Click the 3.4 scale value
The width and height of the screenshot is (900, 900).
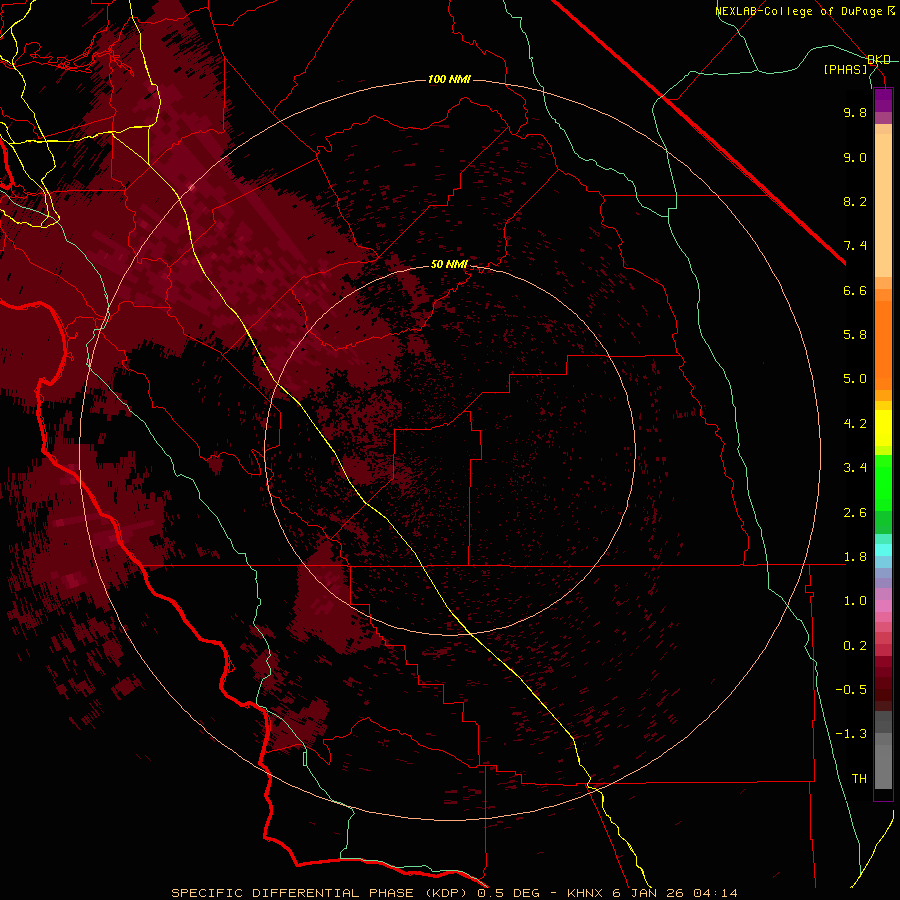click(x=855, y=468)
